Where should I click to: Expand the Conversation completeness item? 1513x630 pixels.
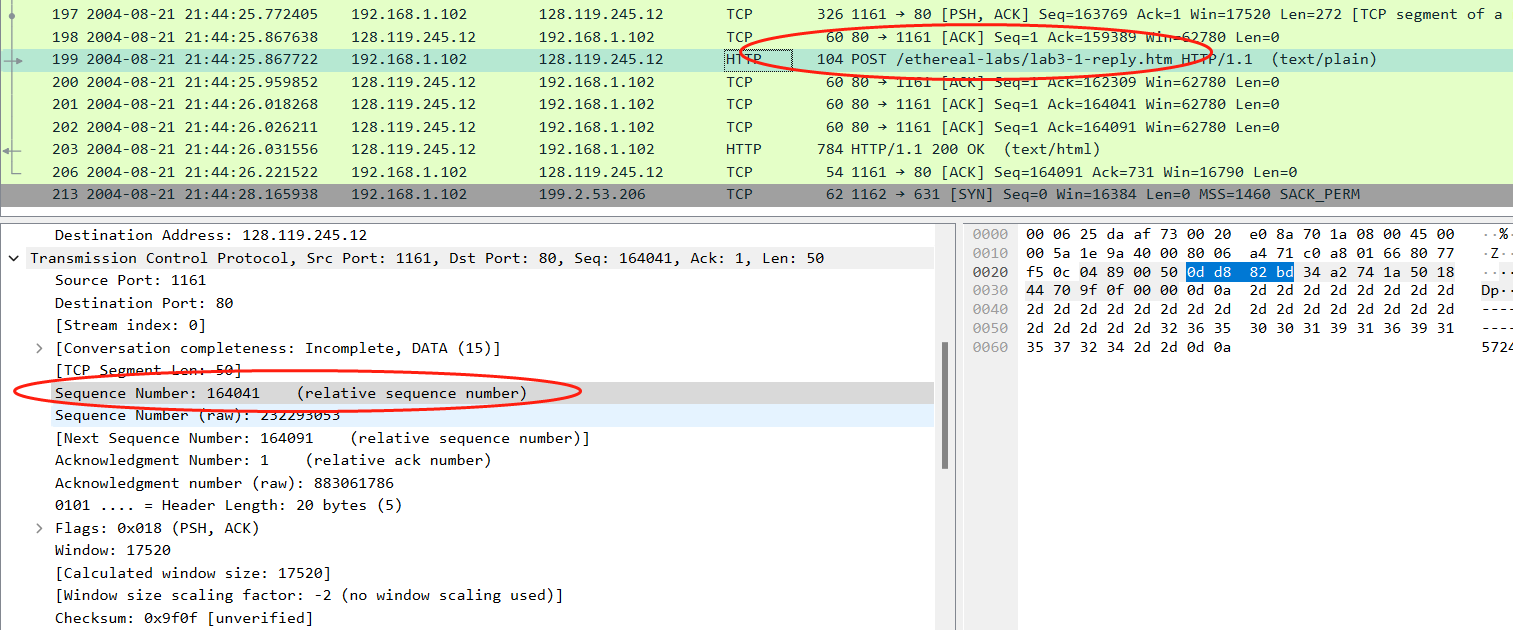pos(39,348)
